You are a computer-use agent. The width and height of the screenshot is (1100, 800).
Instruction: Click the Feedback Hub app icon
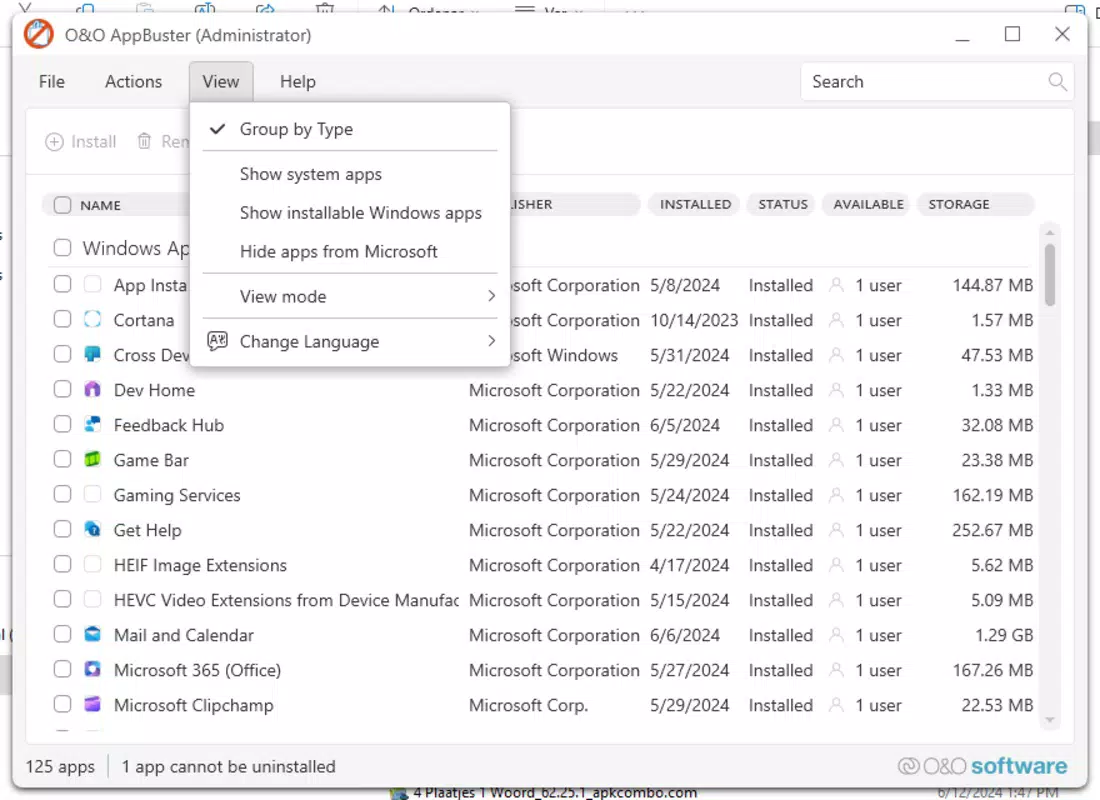(93, 424)
